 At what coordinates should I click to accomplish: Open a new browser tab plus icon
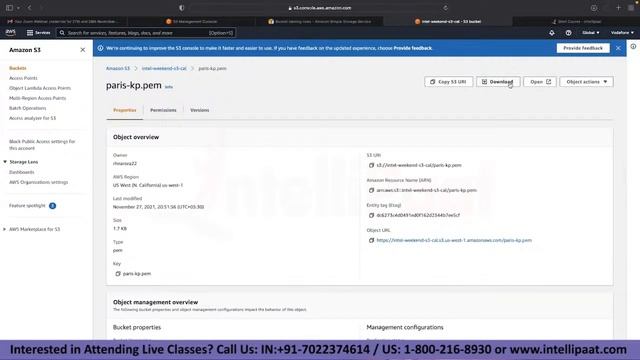point(618,8)
